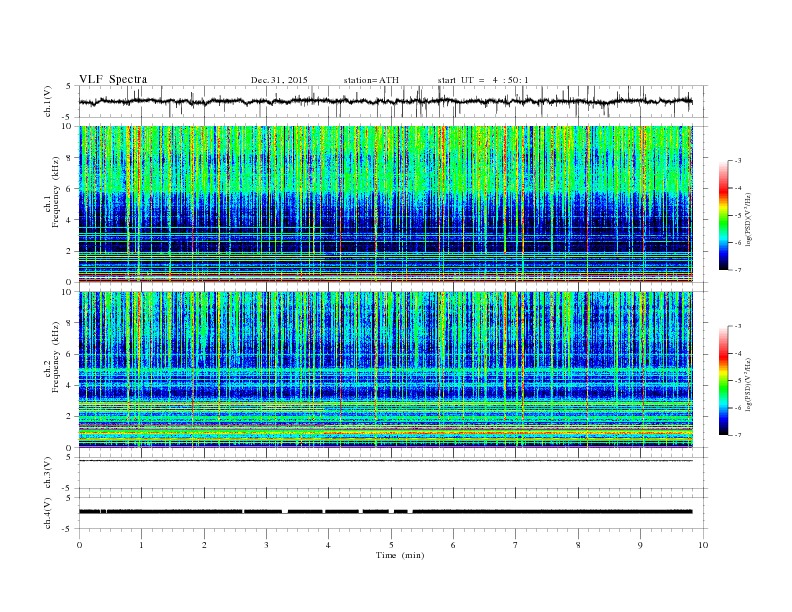Click the ch.1 voltage waveform trace

tap(385, 101)
